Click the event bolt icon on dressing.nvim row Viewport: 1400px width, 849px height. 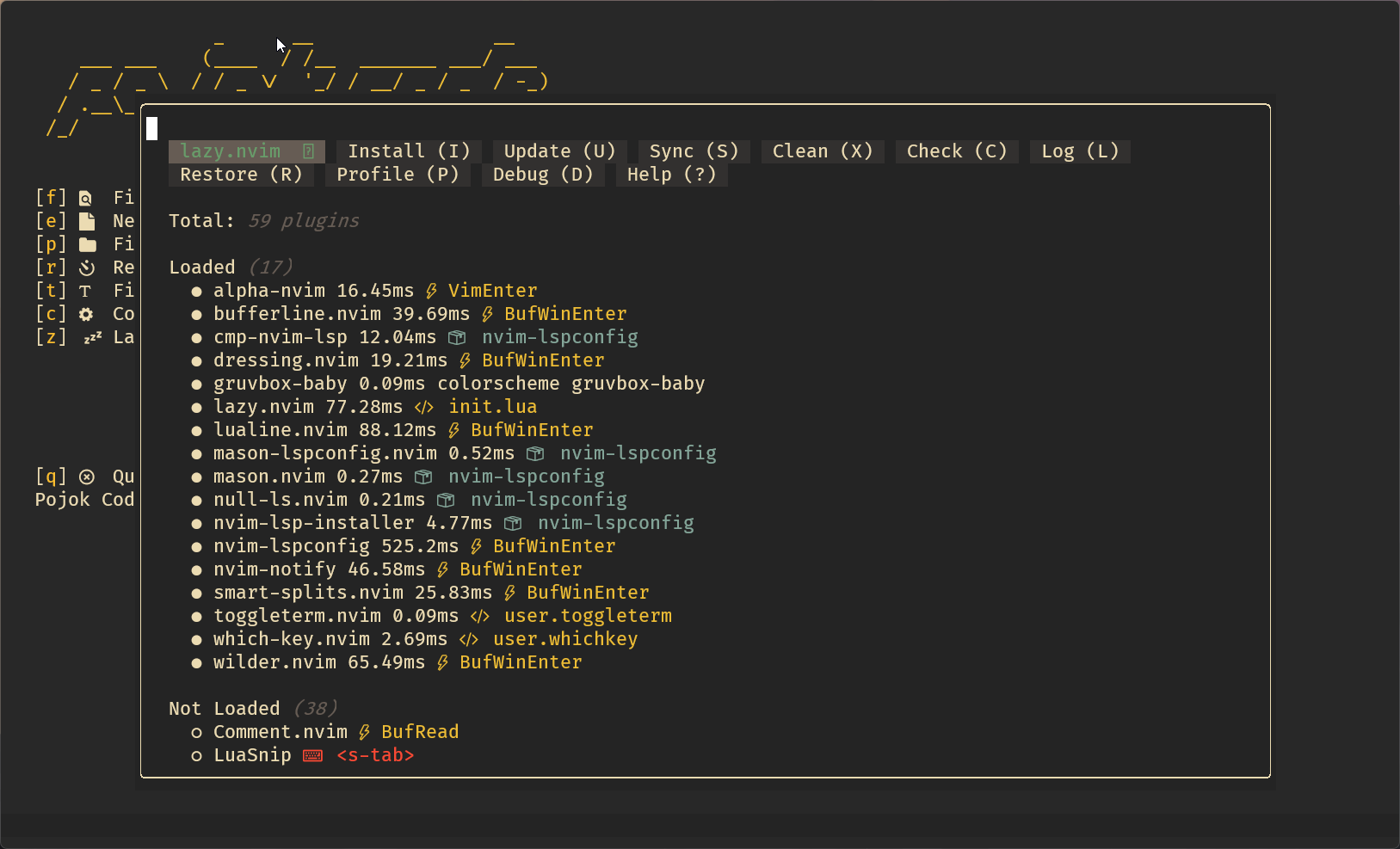click(466, 360)
